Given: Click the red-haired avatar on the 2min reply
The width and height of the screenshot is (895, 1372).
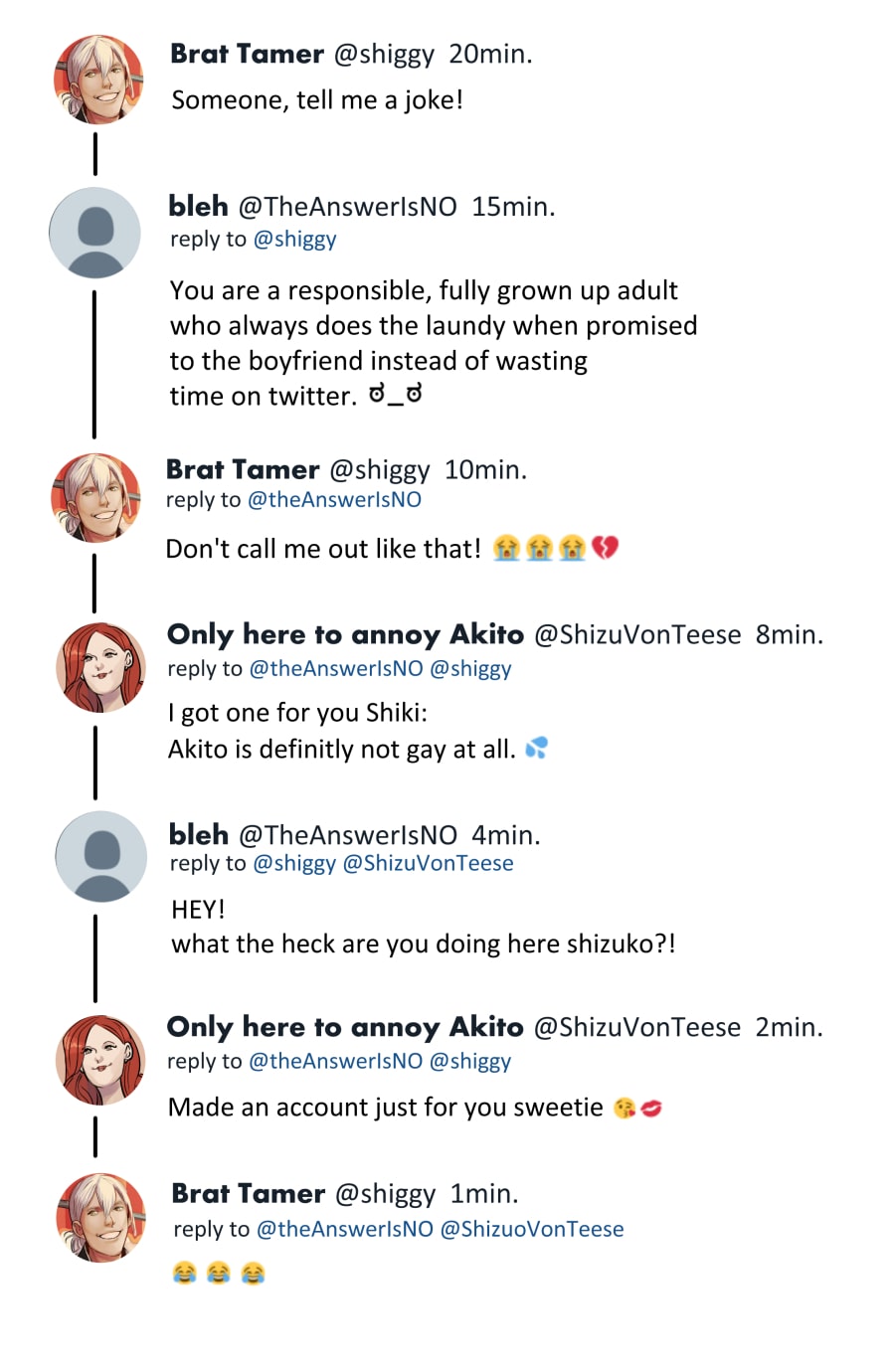Looking at the screenshot, I should (x=100, y=1060).
